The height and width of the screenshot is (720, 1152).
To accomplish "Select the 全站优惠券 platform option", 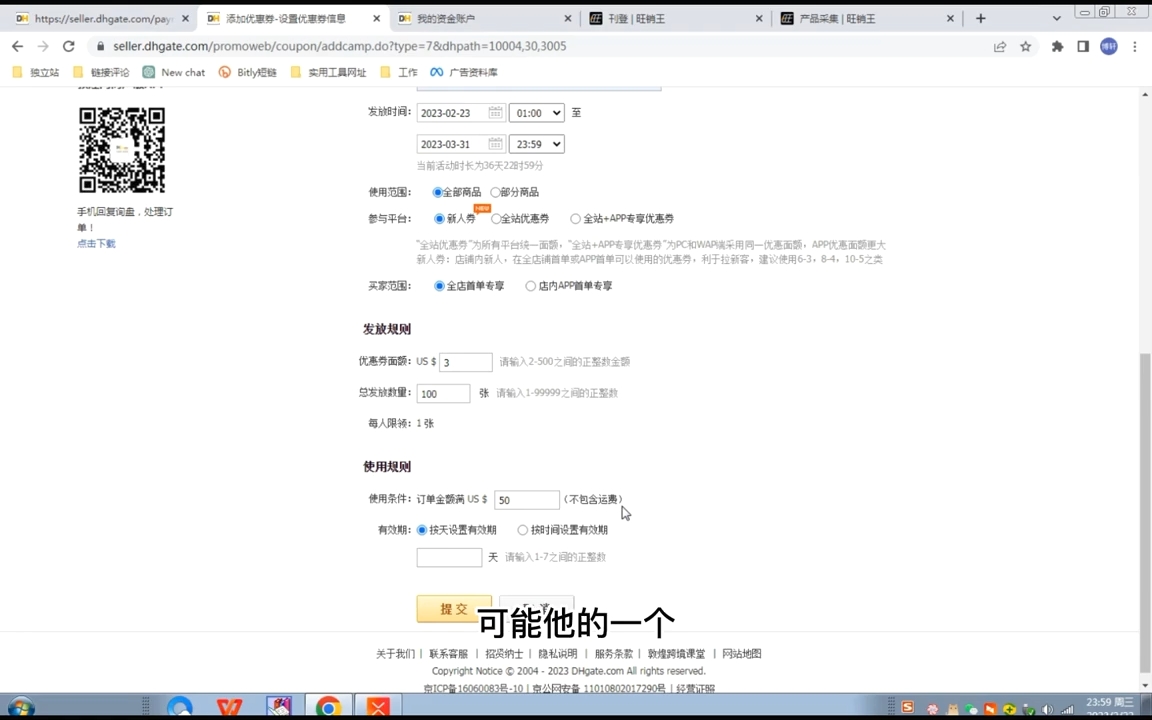I will (496, 218).
